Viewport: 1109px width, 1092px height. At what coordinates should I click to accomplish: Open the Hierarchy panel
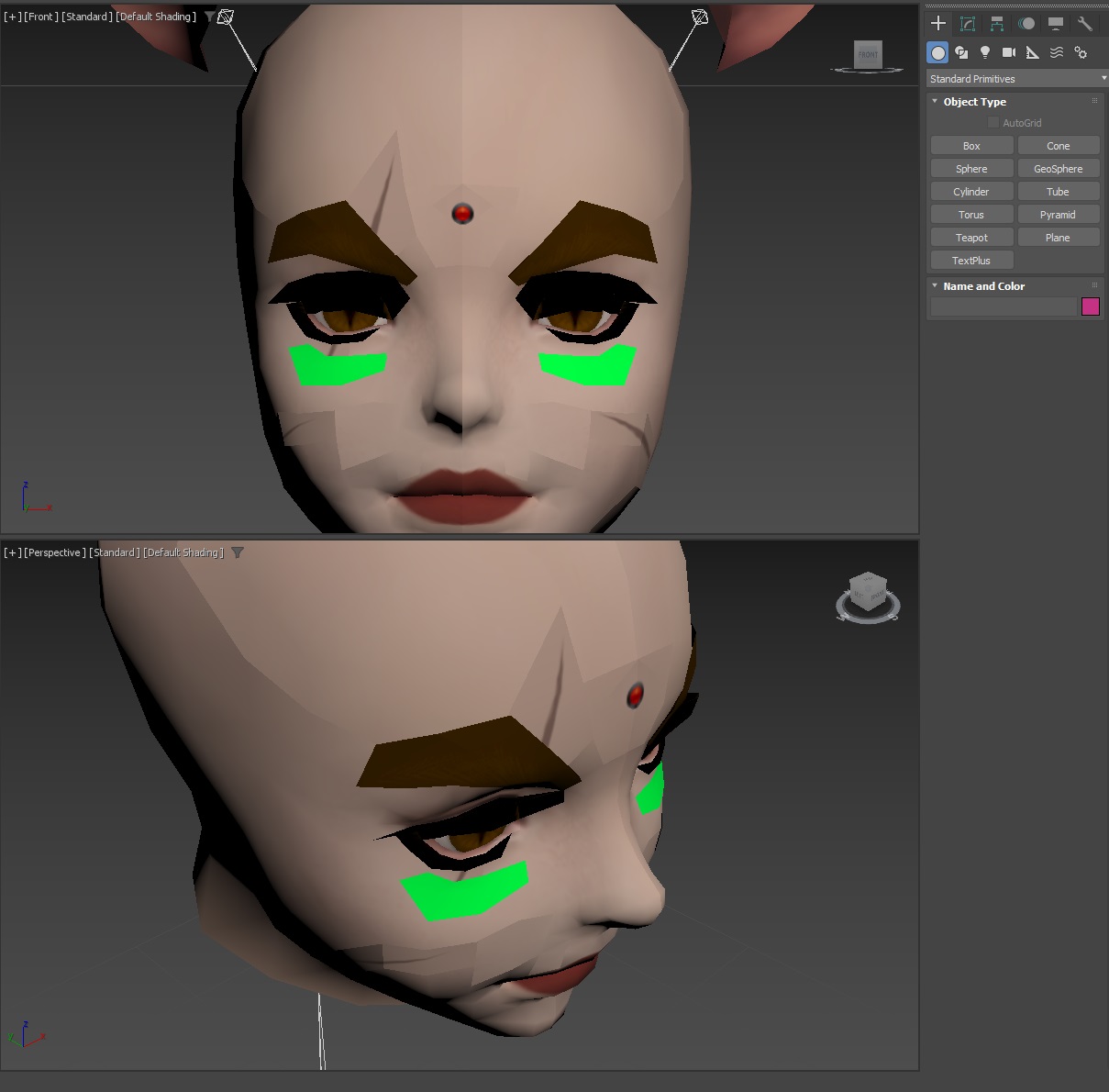pyautogui.click(x=997, y=23)
